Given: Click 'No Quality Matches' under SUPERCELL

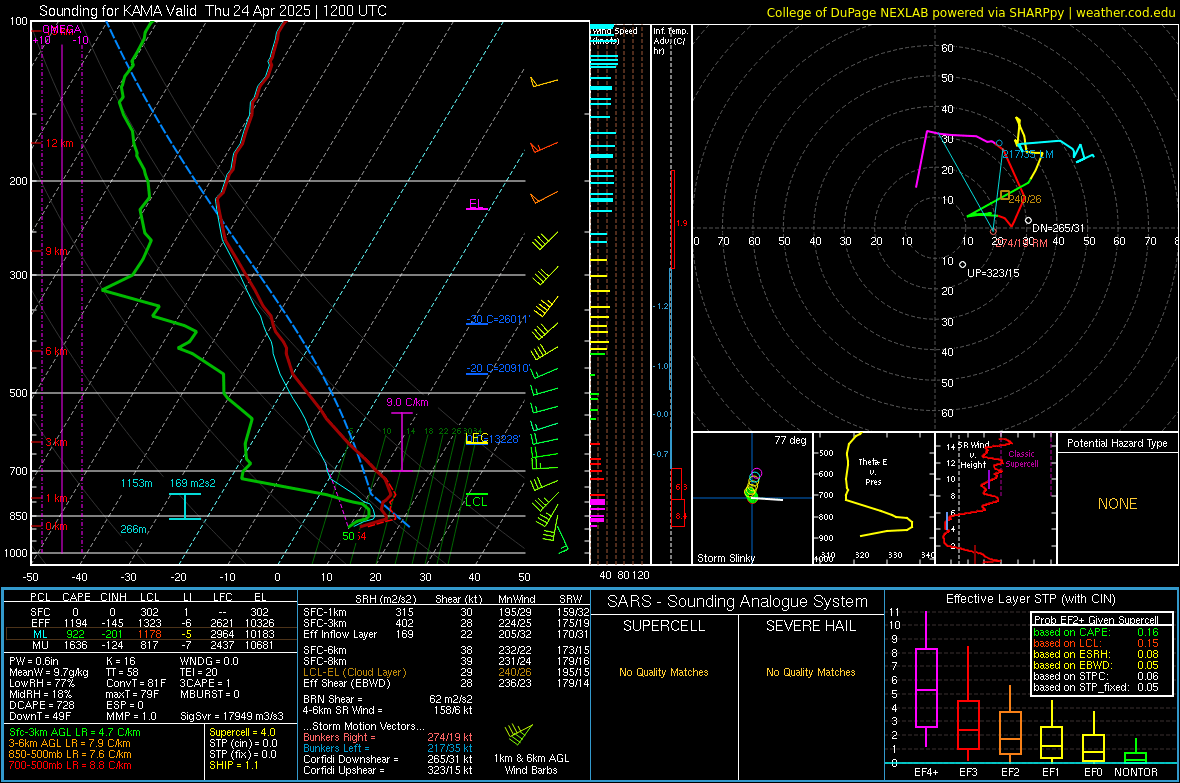Looking at the screenshot, I should (x=664, y=672).
